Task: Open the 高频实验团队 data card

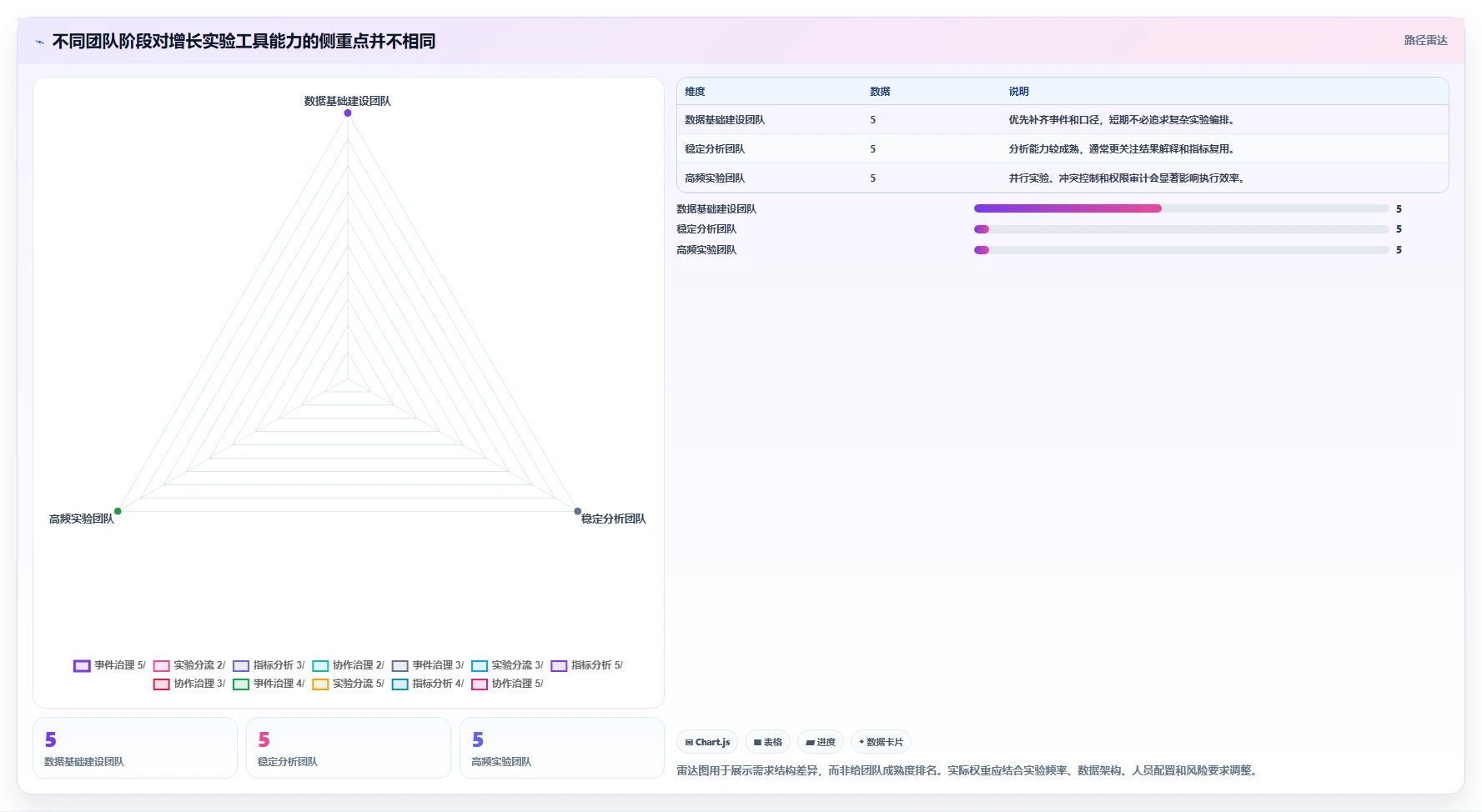Action: [562, 748]
